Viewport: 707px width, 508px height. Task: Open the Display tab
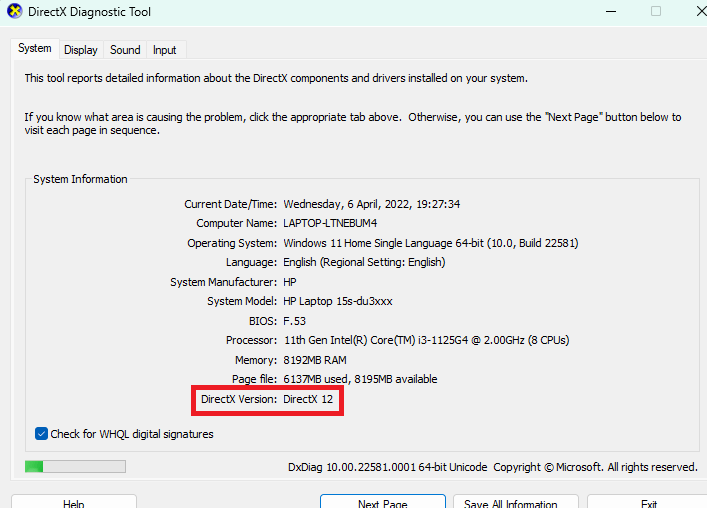point(81,50)
